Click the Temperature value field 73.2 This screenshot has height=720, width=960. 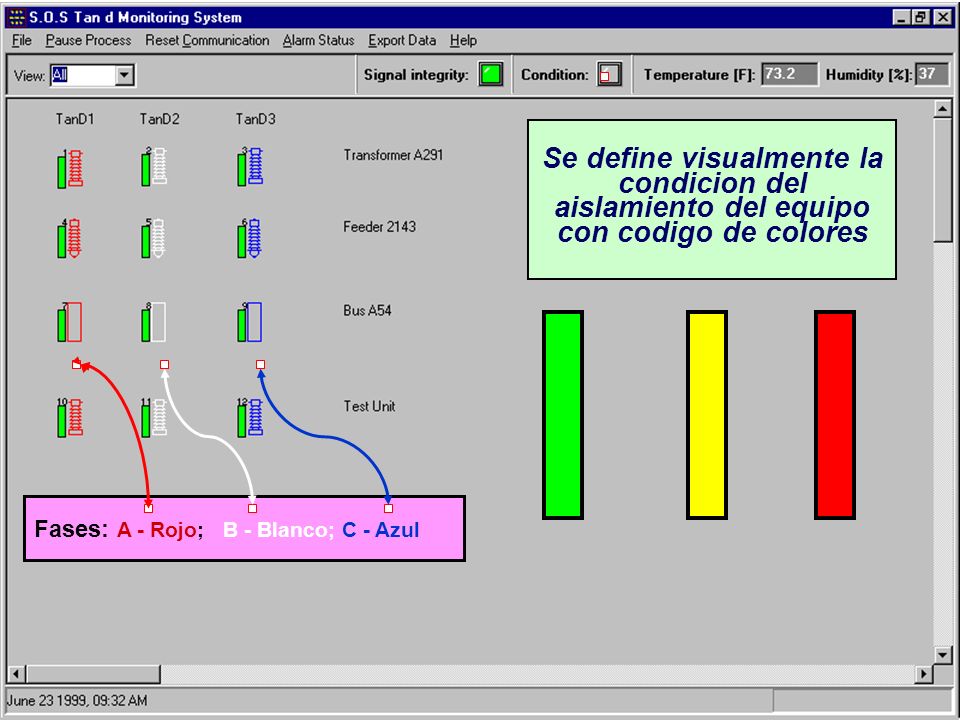(x=789, y=75)
